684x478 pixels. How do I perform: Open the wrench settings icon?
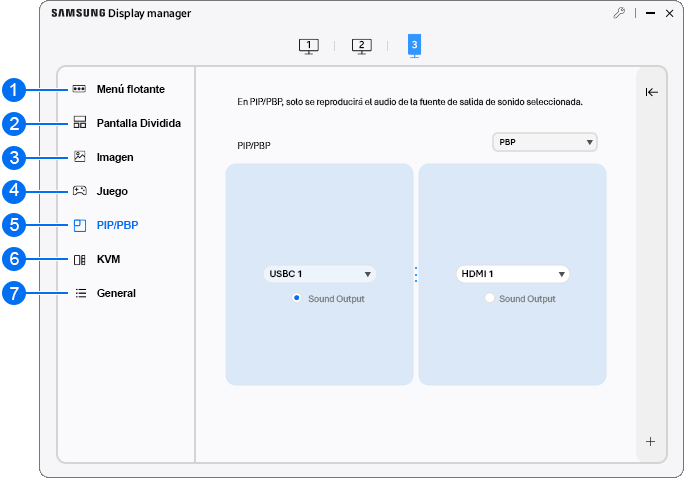pos(619,14)
